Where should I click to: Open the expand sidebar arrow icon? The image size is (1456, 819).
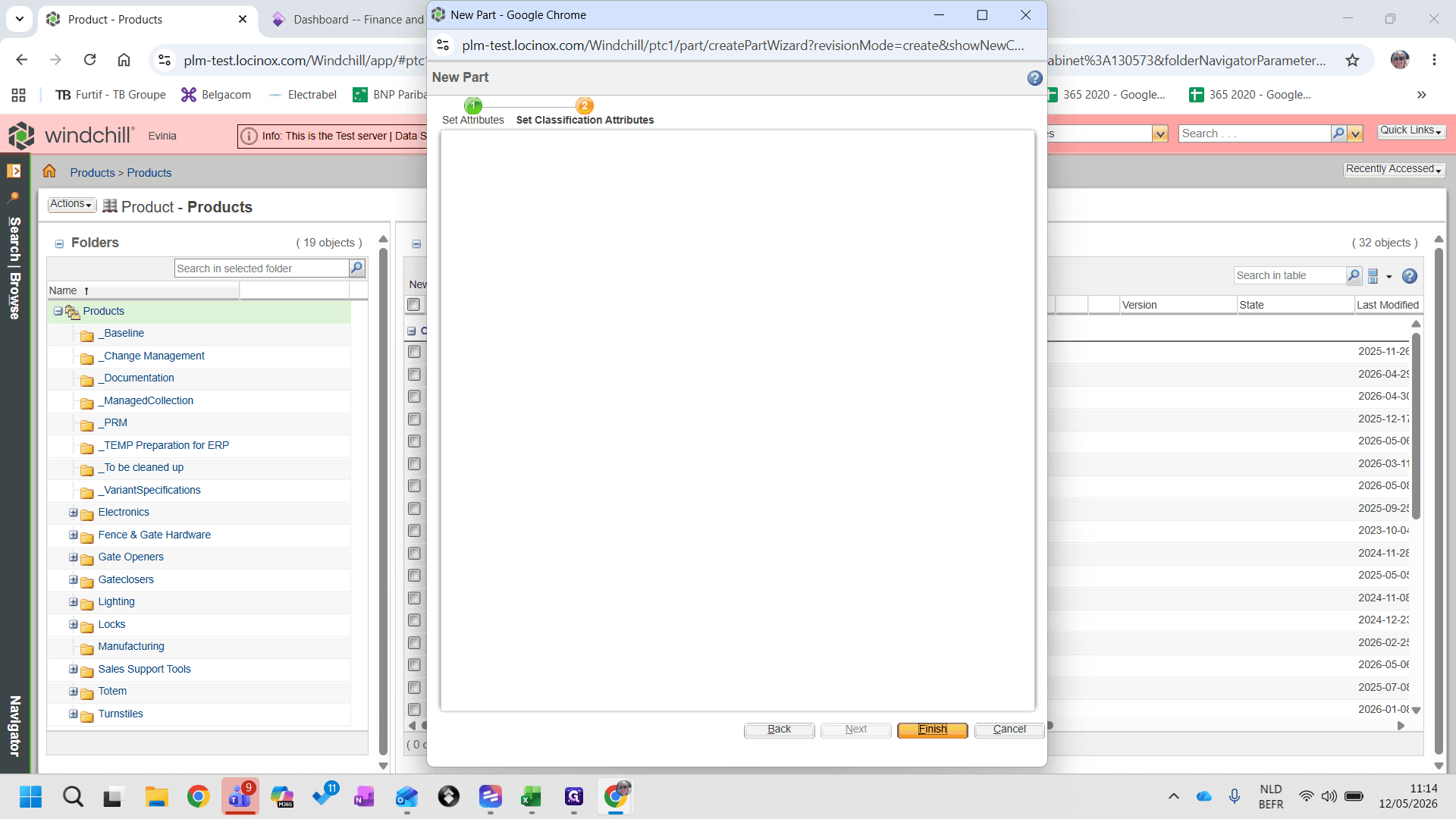pyautogui.click(x=14, y=171)
